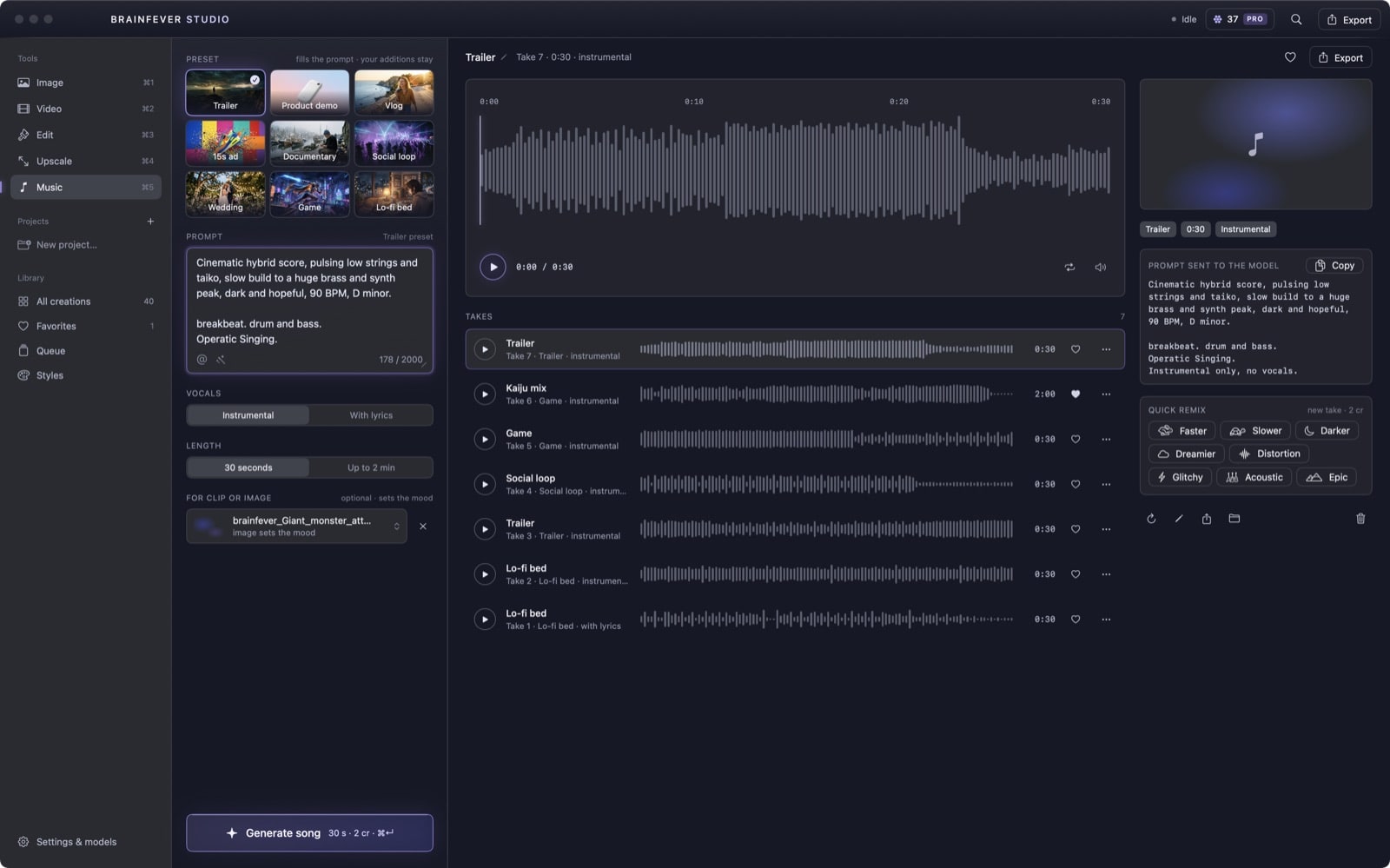Click the @ mention icon in prompt box
The height and width of the screenshot is (868, 1390).
(x=202, y=360)
